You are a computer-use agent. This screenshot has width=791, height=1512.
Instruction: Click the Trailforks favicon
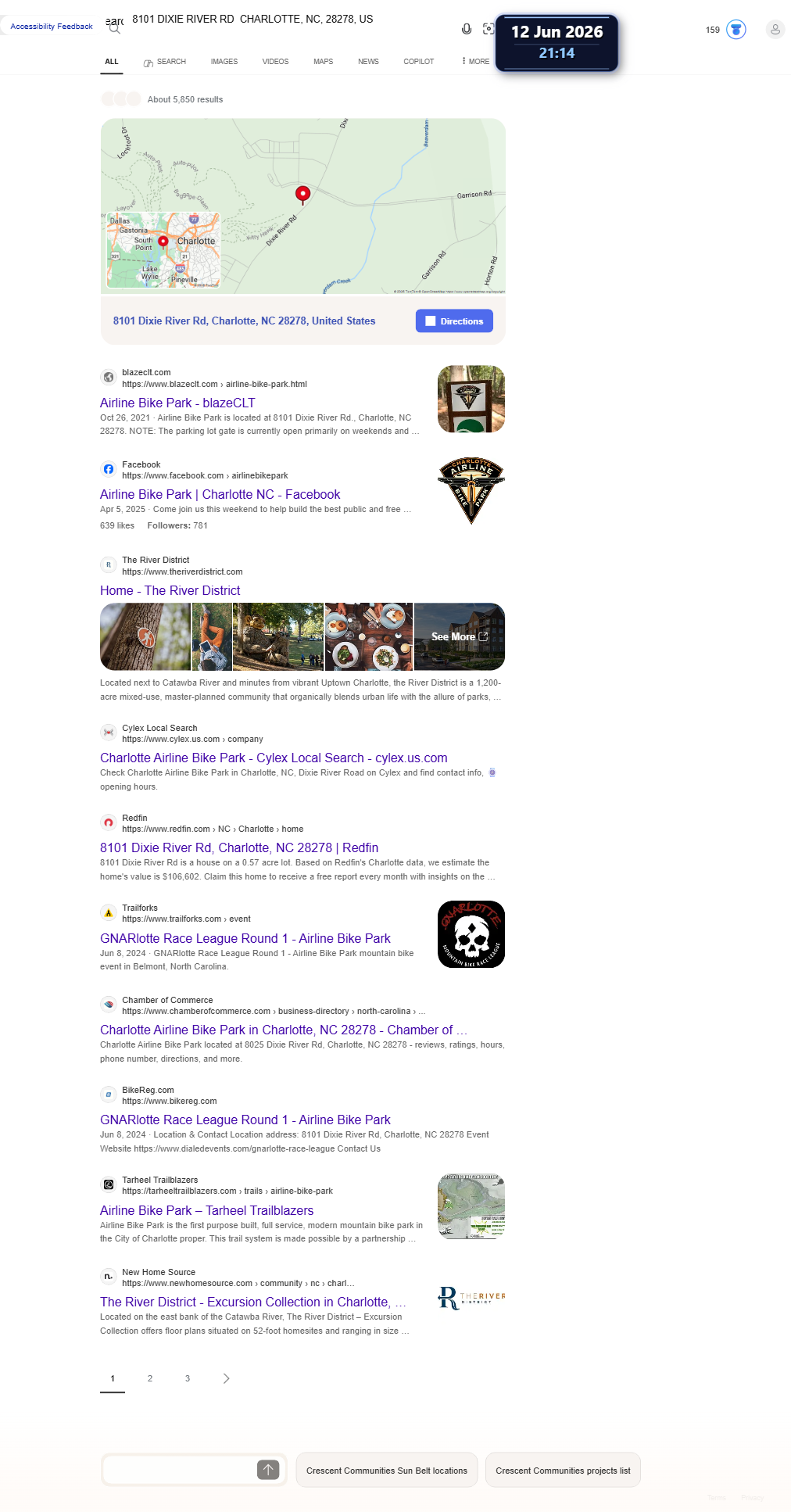109,912
